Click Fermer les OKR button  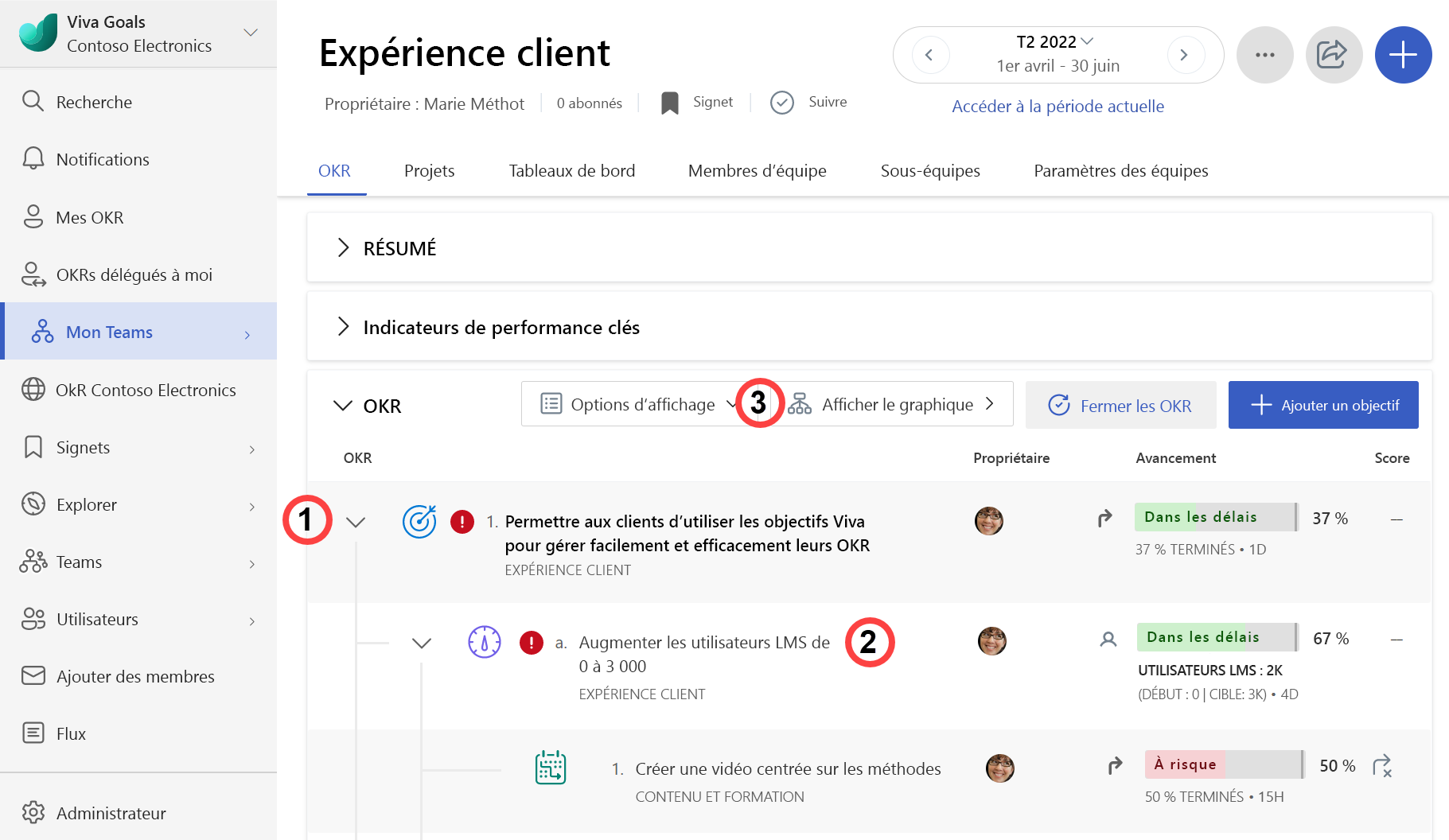tap(1120, 405)
